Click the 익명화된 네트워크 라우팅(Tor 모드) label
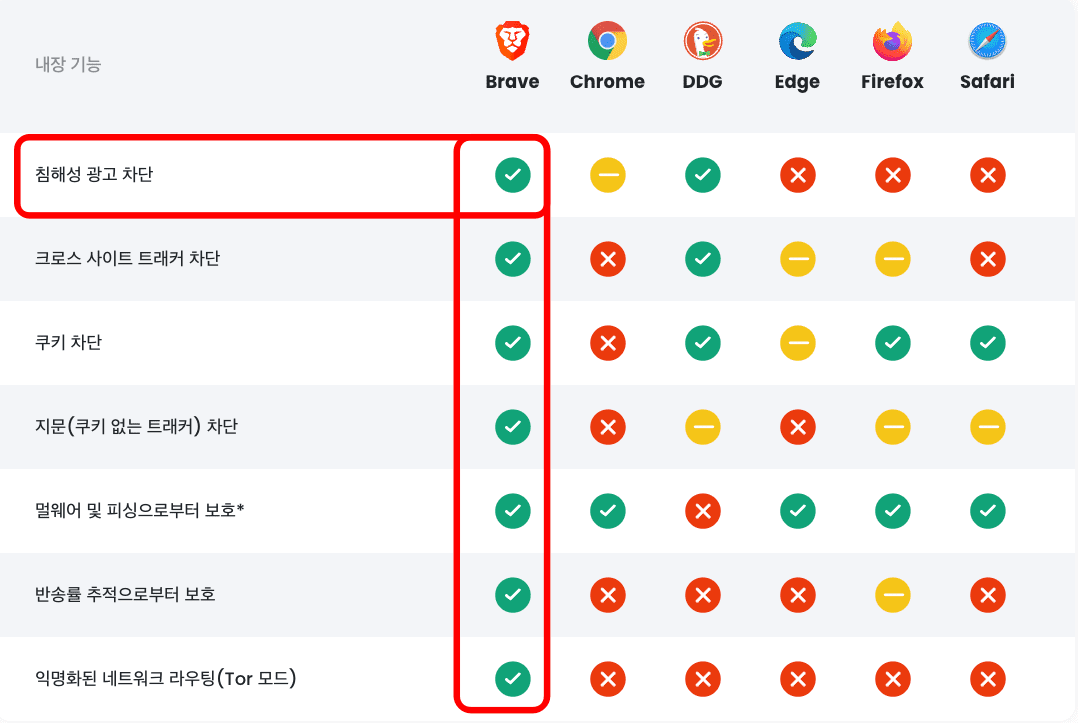 [x=166, y=678]
